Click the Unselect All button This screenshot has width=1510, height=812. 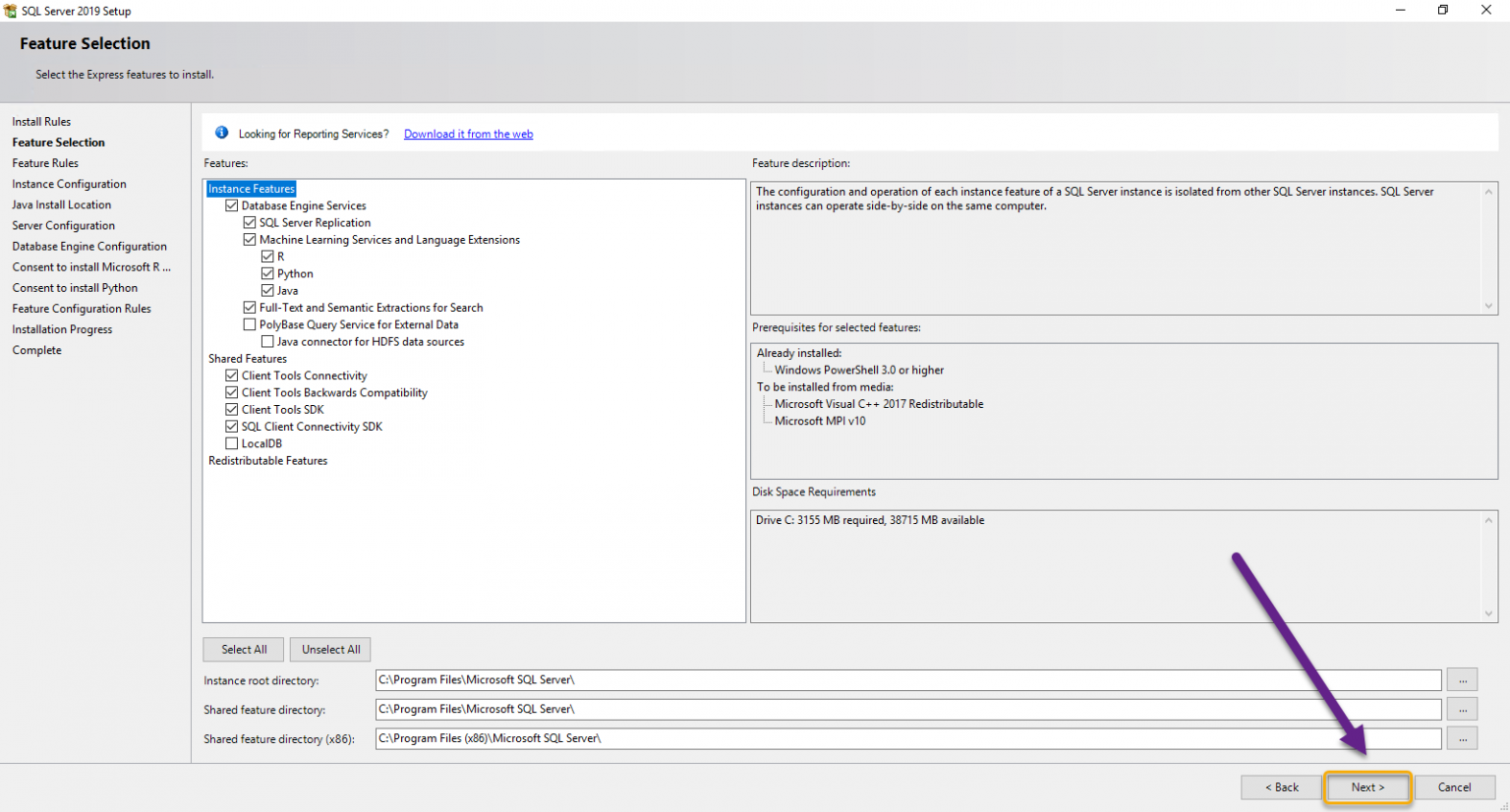pyautogui.click(x=329, y=649)
